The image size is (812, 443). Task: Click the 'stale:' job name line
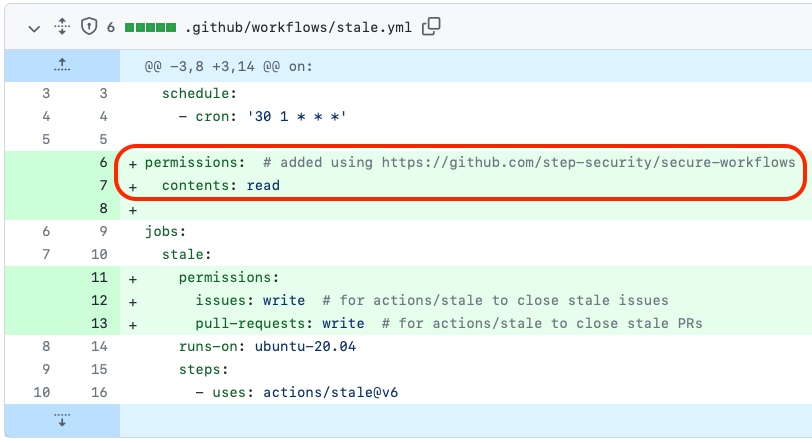[x=186, y=254]
